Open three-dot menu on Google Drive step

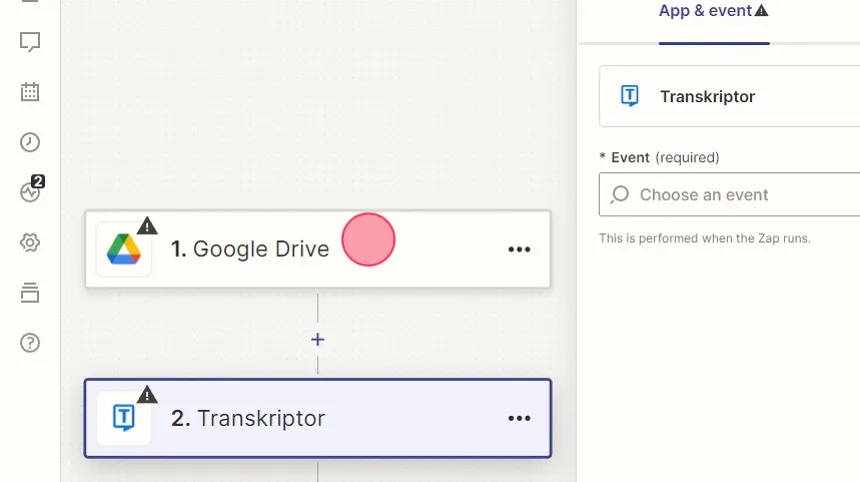click(519, 249)
